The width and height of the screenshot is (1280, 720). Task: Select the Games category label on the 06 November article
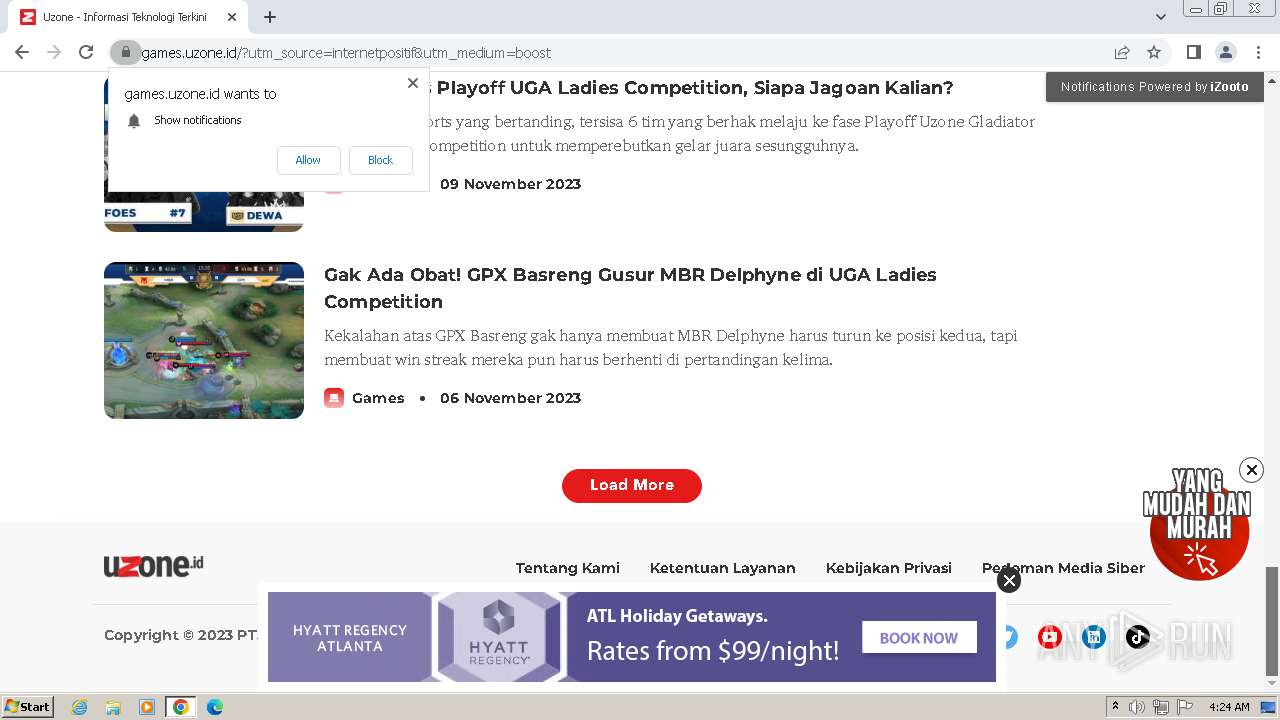click(378, 398)
